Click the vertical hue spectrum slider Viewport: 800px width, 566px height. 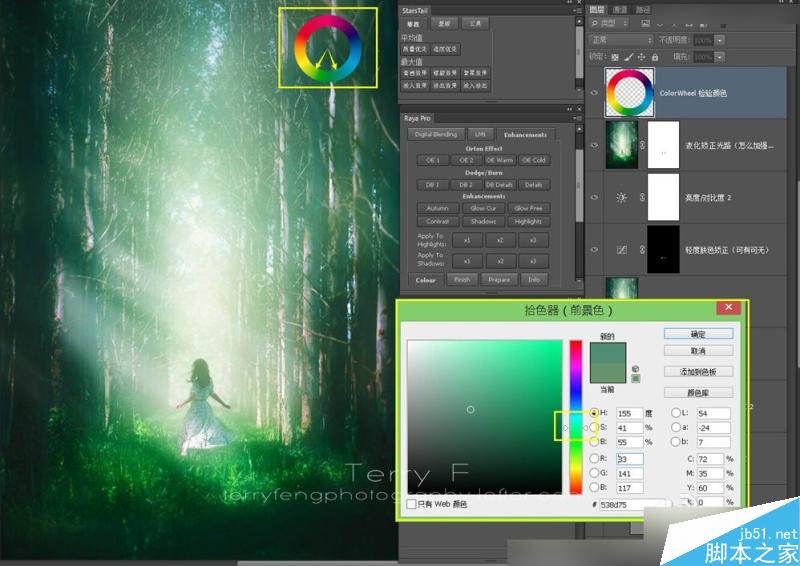pos(576,417)
